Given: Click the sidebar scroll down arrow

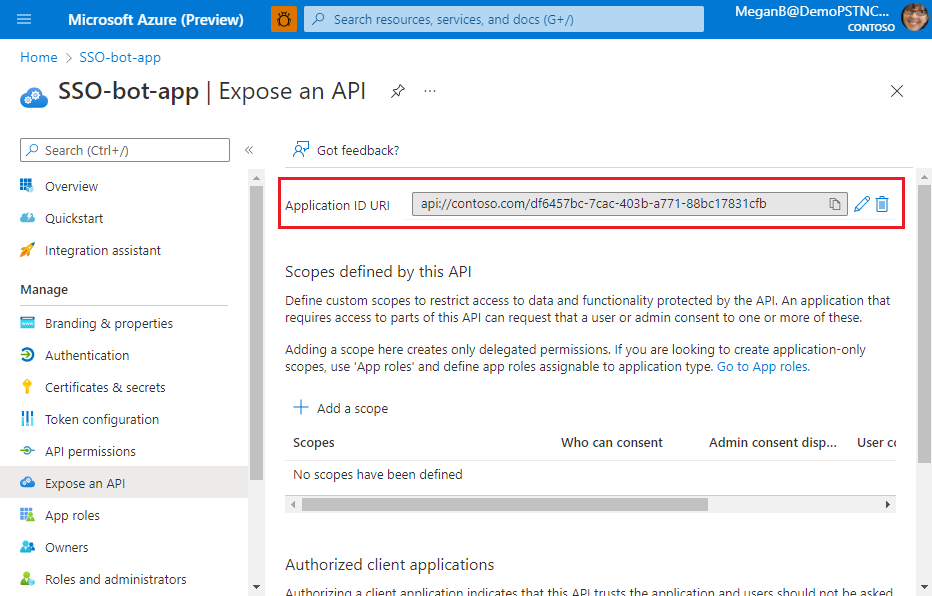Looking at the screenshot, I should pos(256,587).
